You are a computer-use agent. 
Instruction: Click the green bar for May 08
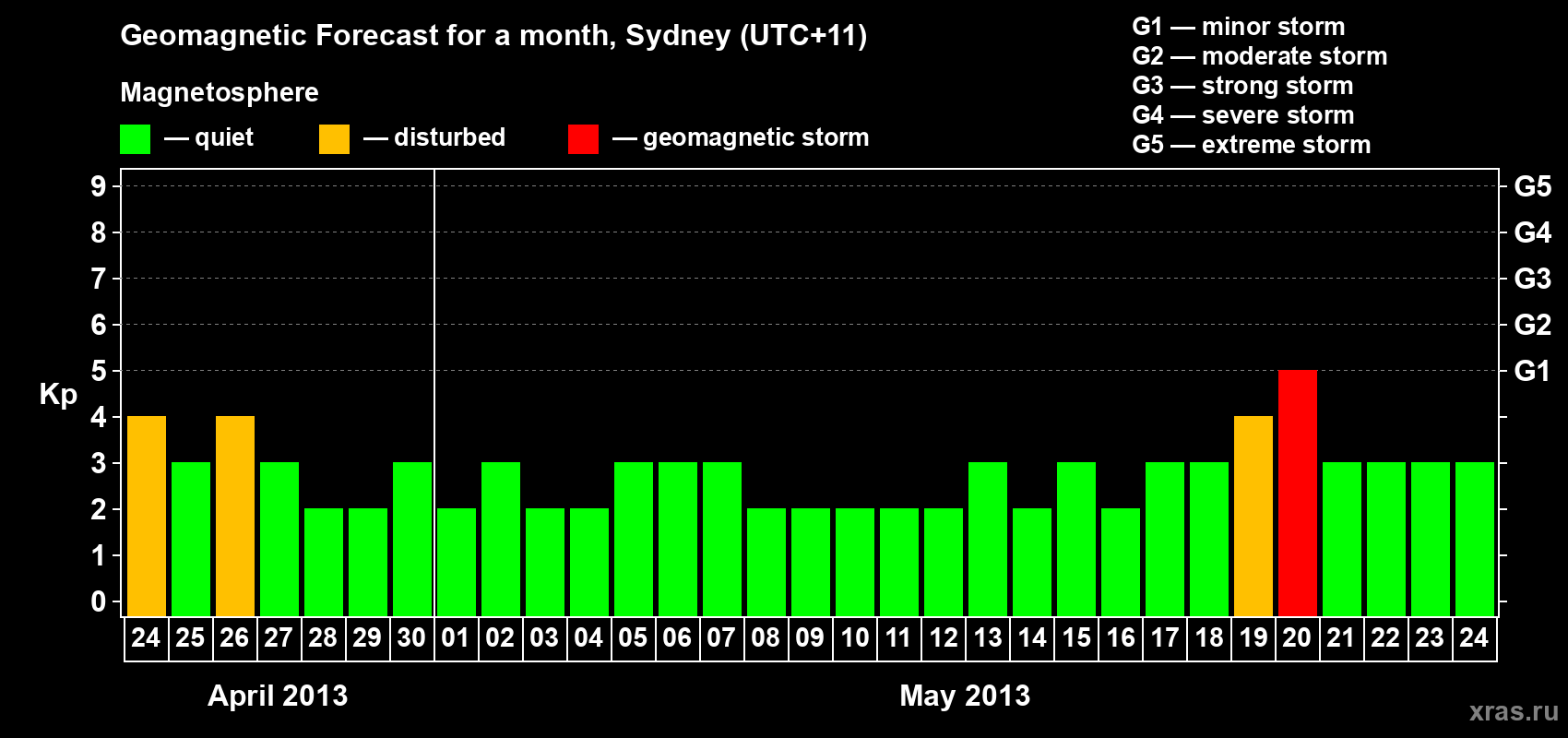766,563
